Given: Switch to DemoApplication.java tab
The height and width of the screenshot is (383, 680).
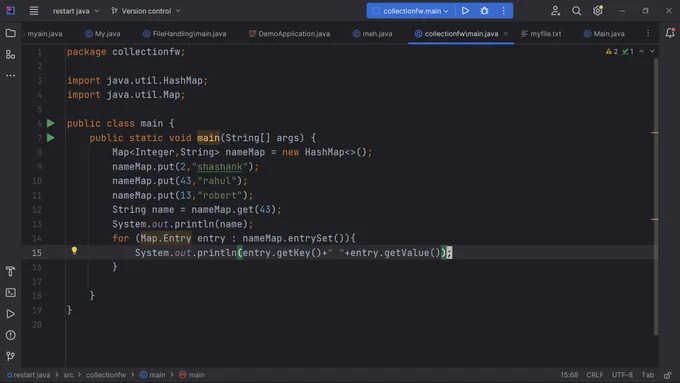Looking at the screenshot, I should [289, 33].
